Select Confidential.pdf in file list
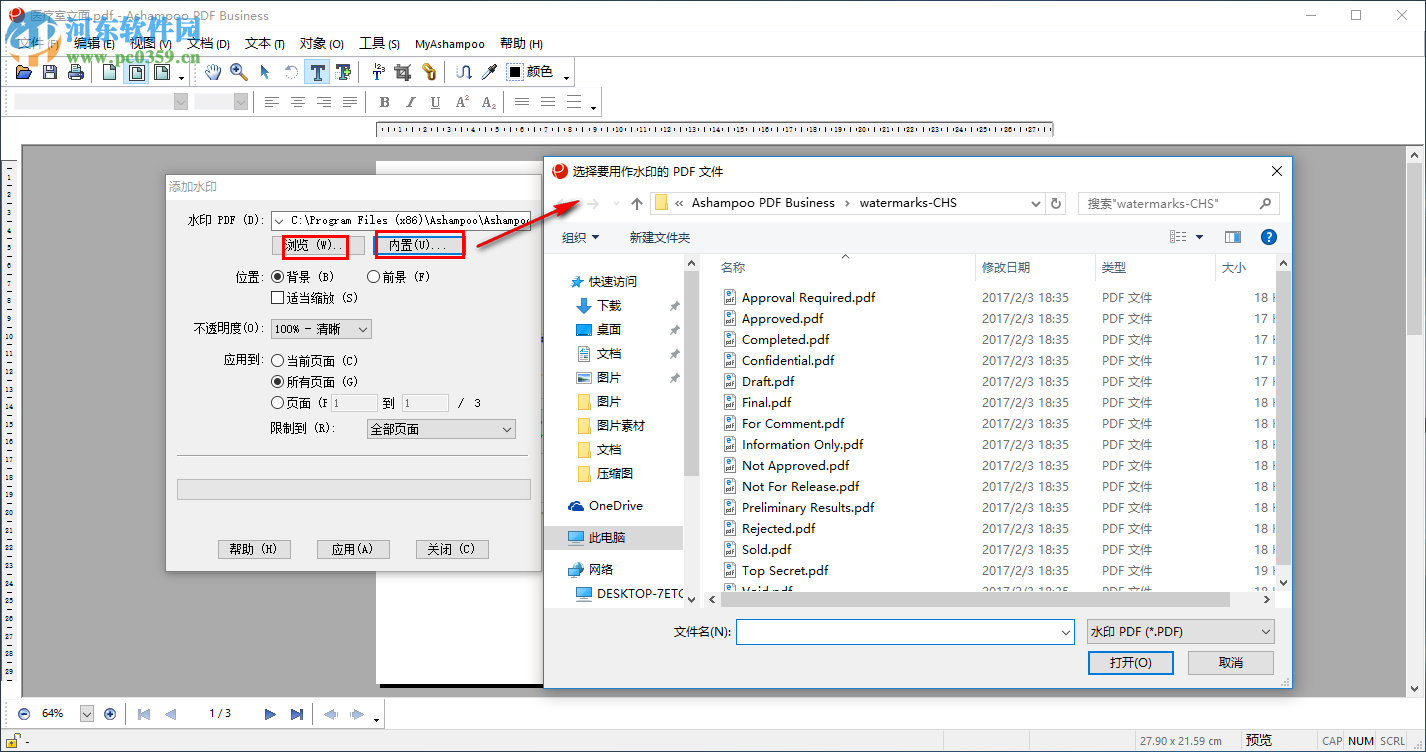Image resolution: width=1426 pixels, height=752 pixels. [x=787, y=360]
